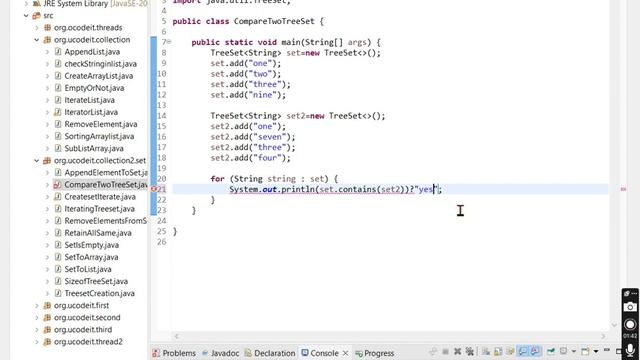Click the class name CompareTwoTreeSet in code
Image resolution: width=640 pixels, height=360 pixels.
[x=274, y=21]
